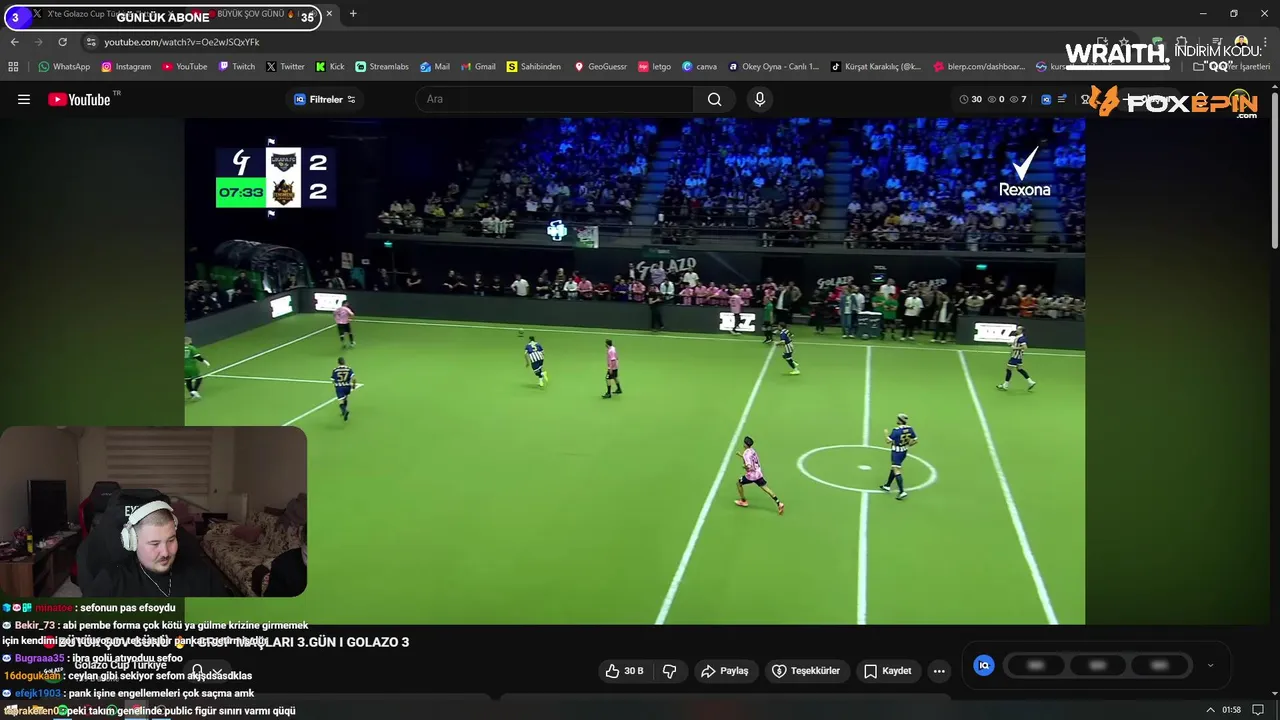
Task: Open the canva bookmark
Action: point(699,67)
